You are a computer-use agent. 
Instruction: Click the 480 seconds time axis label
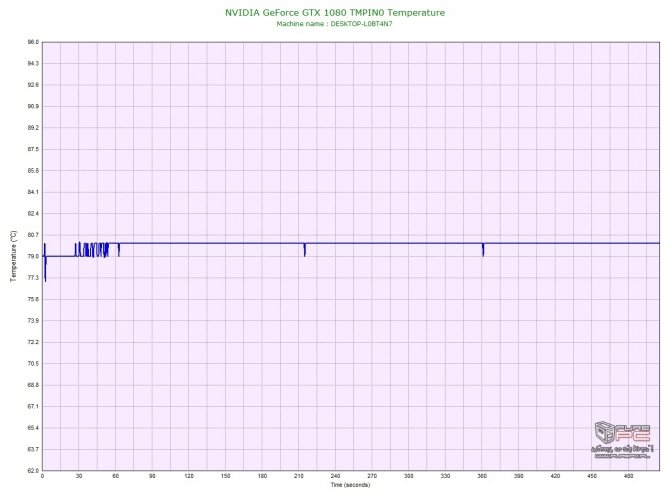(x=629, y=476)
